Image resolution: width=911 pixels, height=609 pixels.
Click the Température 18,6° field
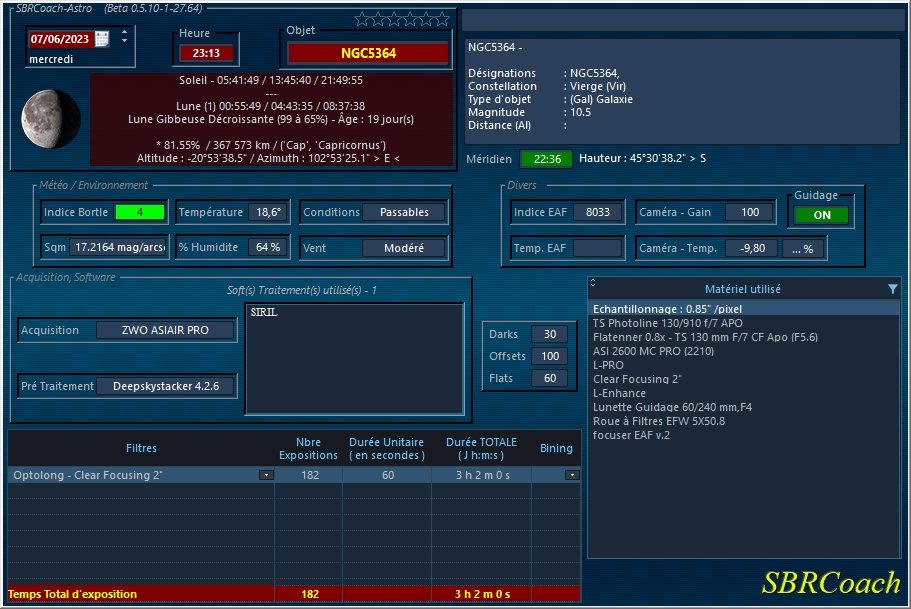pos(268,212)
